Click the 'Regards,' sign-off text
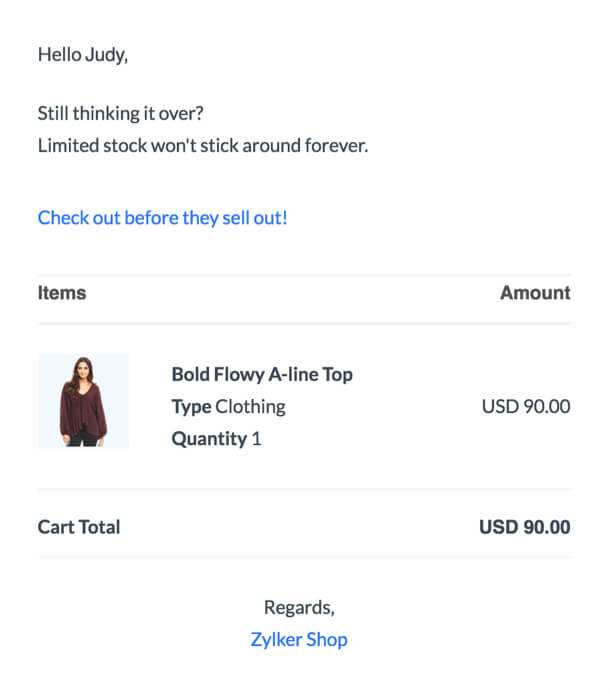Image resolution: width=610 pixels, height=694 pixels. (x=299, y=607)
